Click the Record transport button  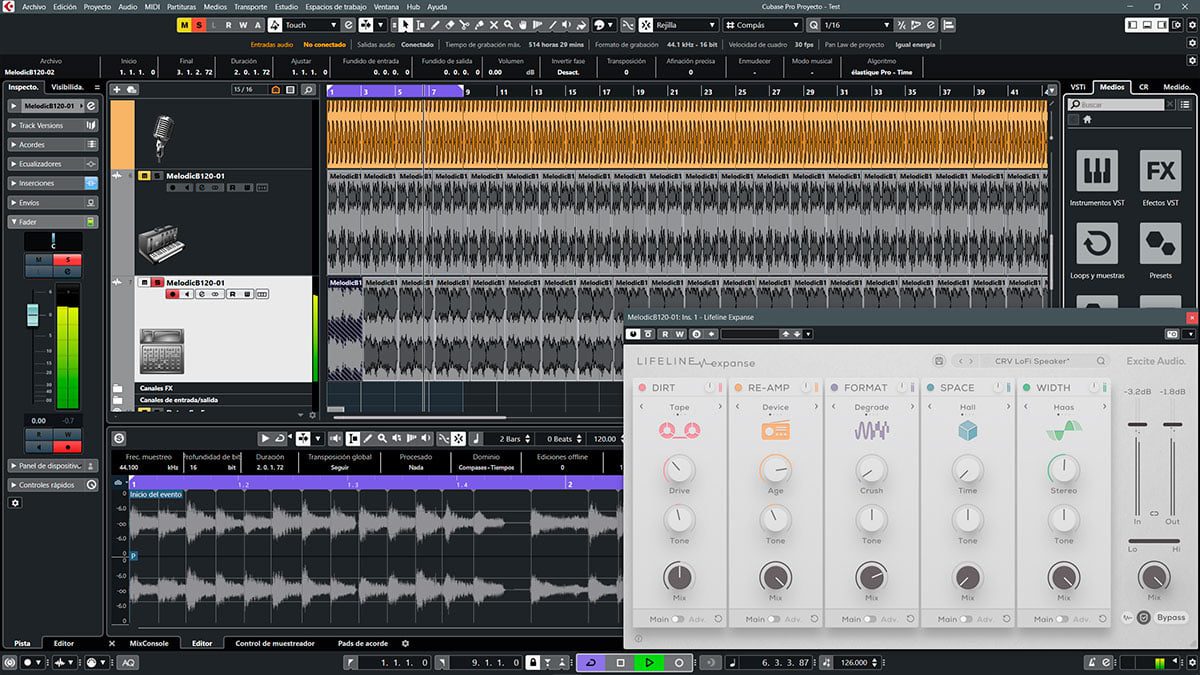point(679,662)
